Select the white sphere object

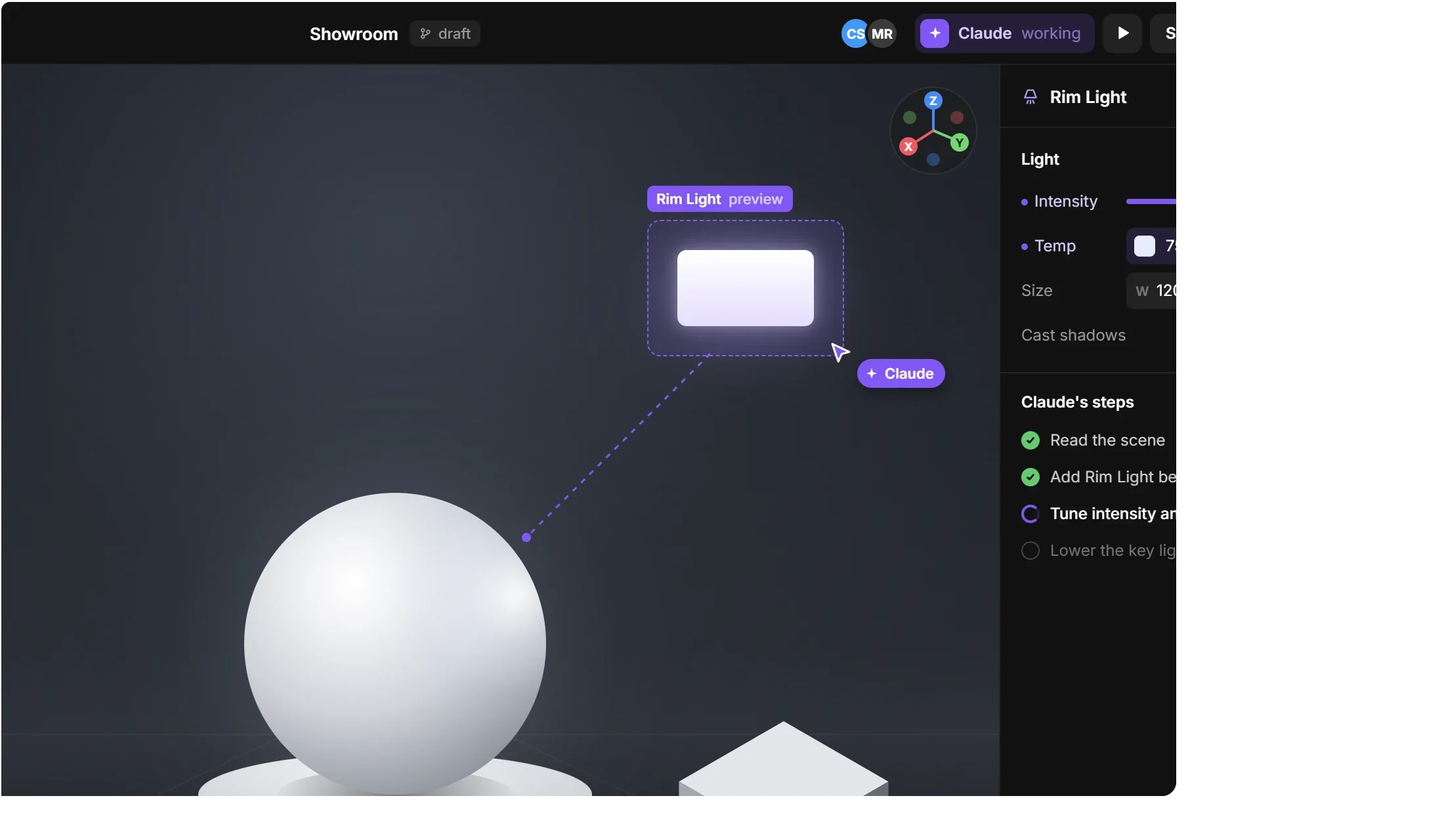[x=395, y=643]
